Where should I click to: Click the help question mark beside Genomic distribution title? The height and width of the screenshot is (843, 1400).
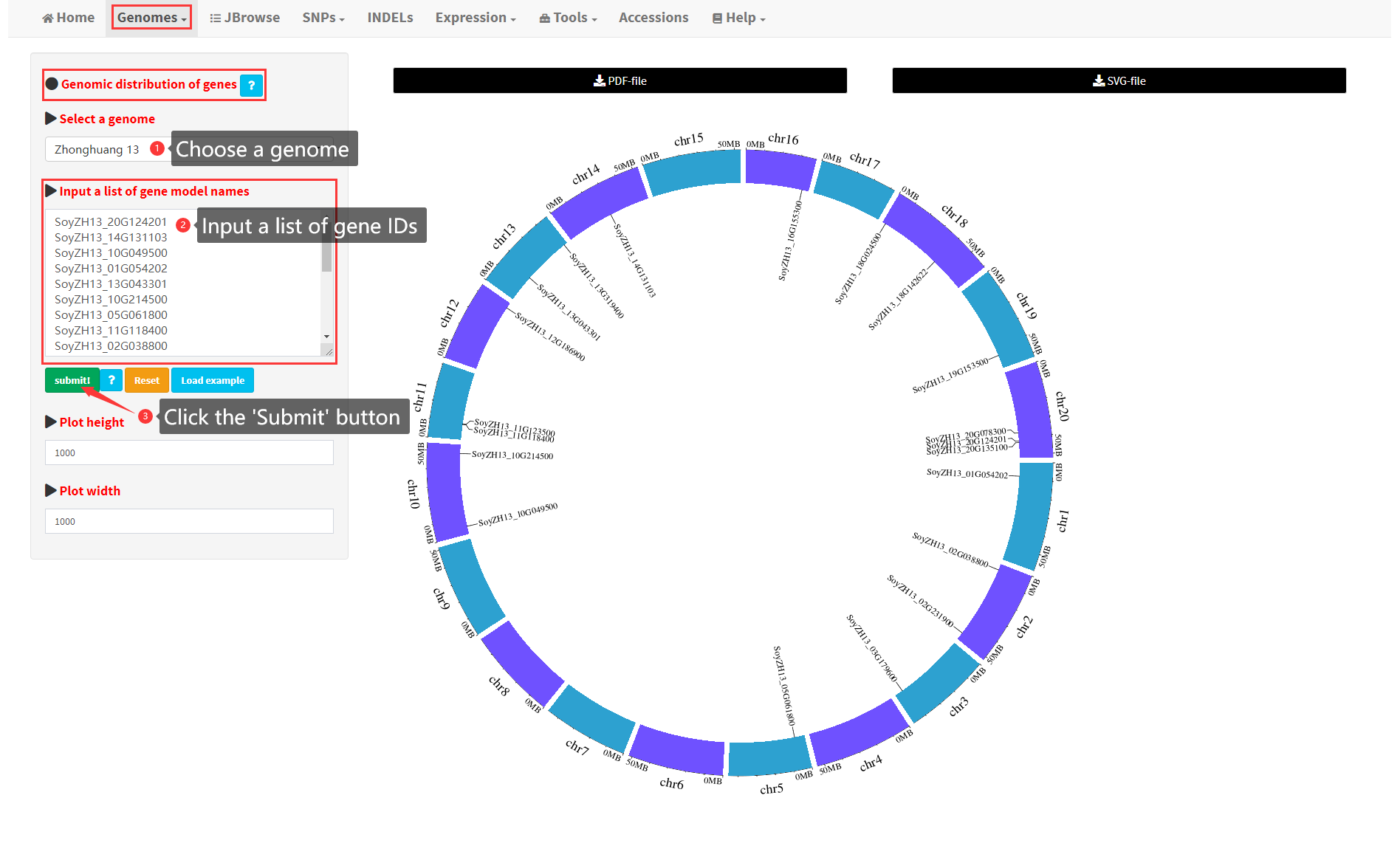pos(251,86)
